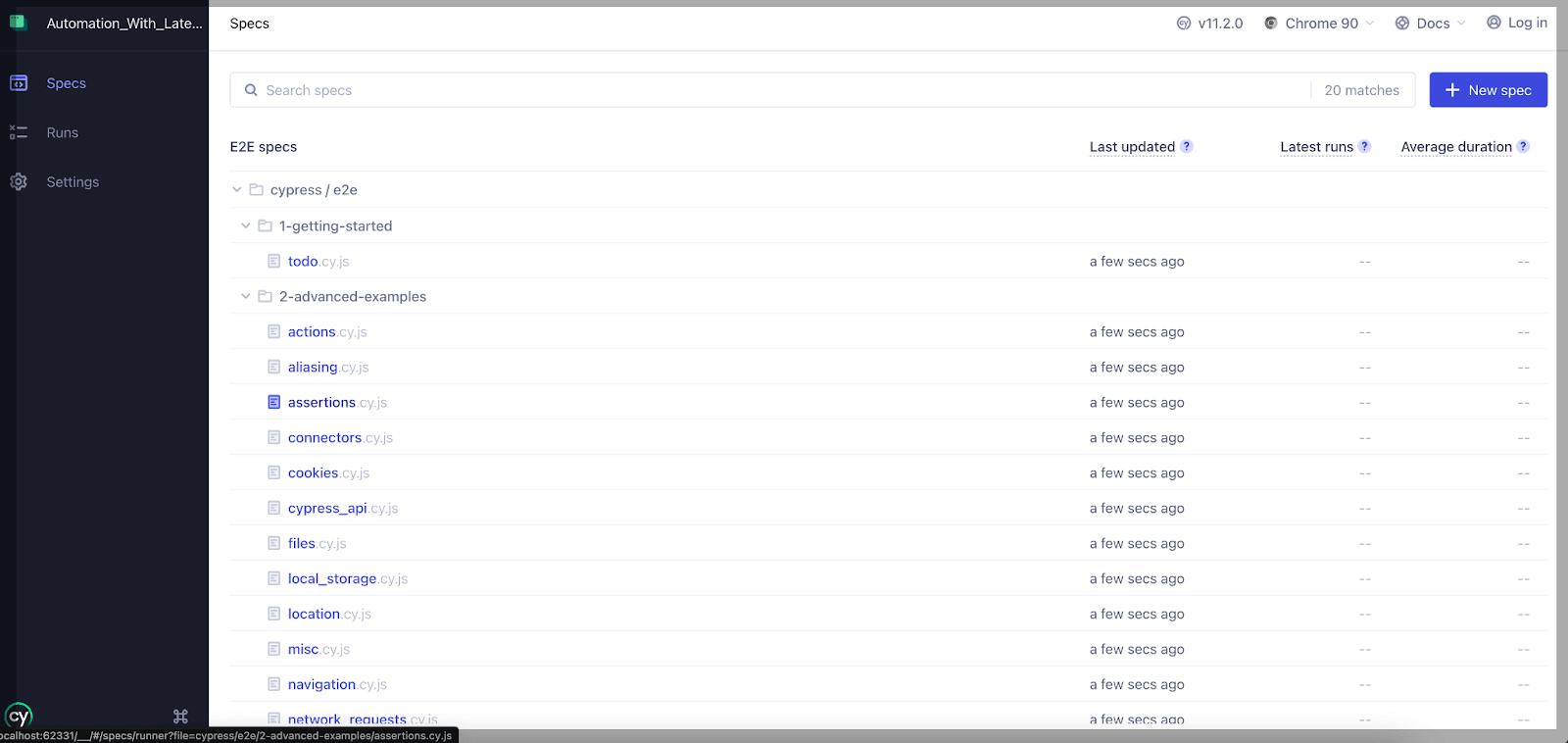The width and height of the screenshot is (1568, 743).
Task: Open the actions.cy.js spec
Action: pos(327,332)
